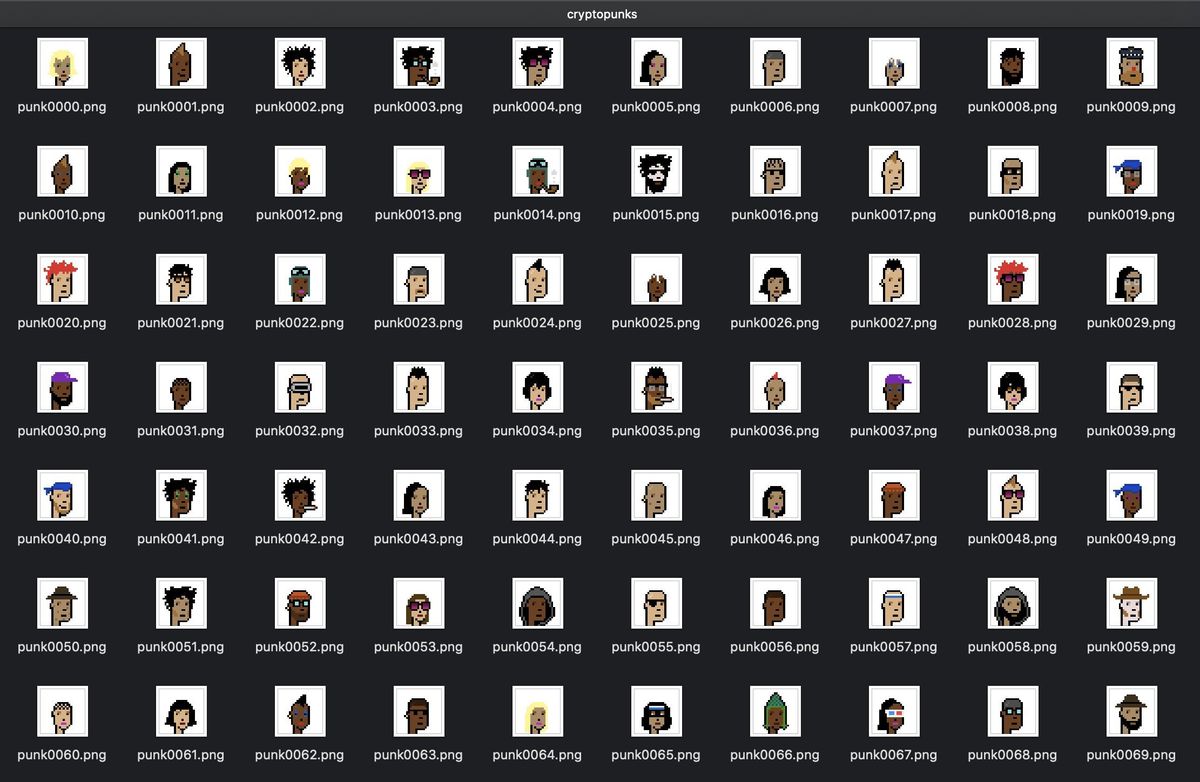Click the filename punk0001.png
The width and height of the screenshot is (1200, 782).
[x=181, y=107]
